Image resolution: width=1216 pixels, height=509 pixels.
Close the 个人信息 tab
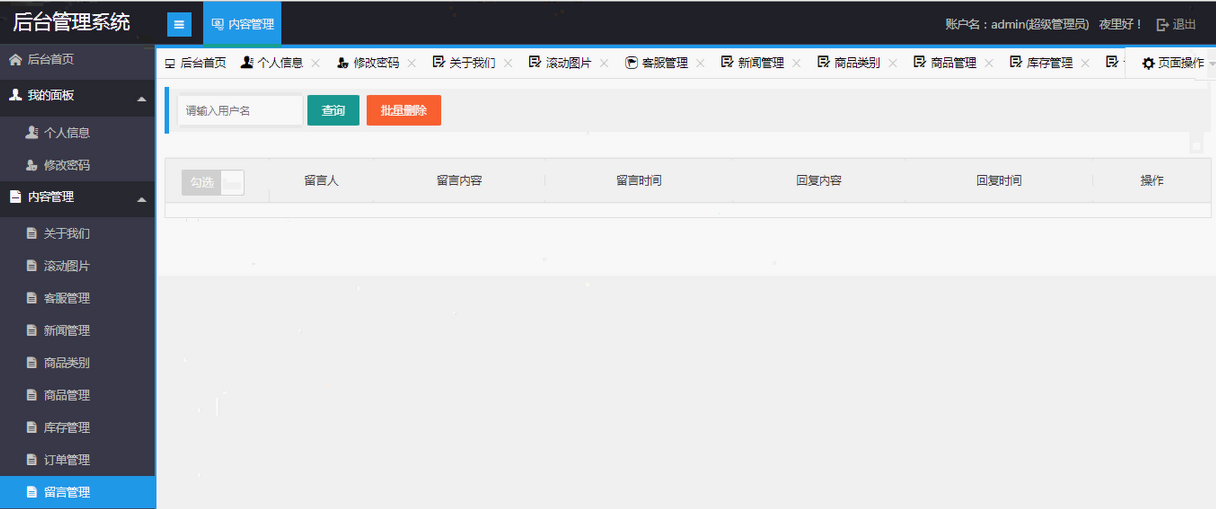pos(316,63)
